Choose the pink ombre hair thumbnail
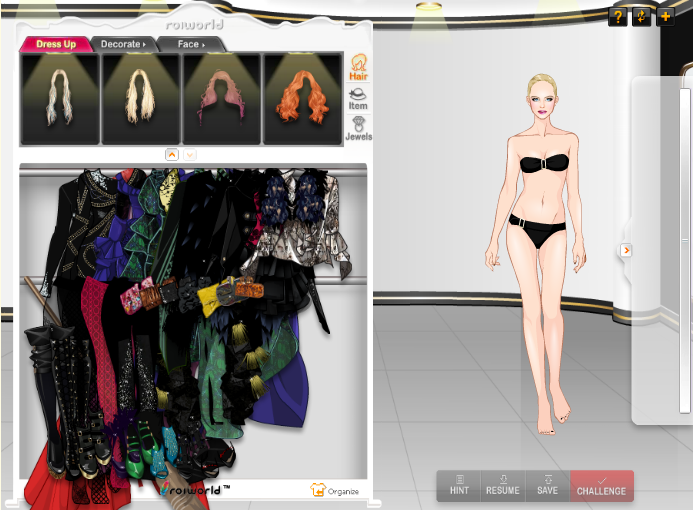The image size is (693, 510). (221, 98)
